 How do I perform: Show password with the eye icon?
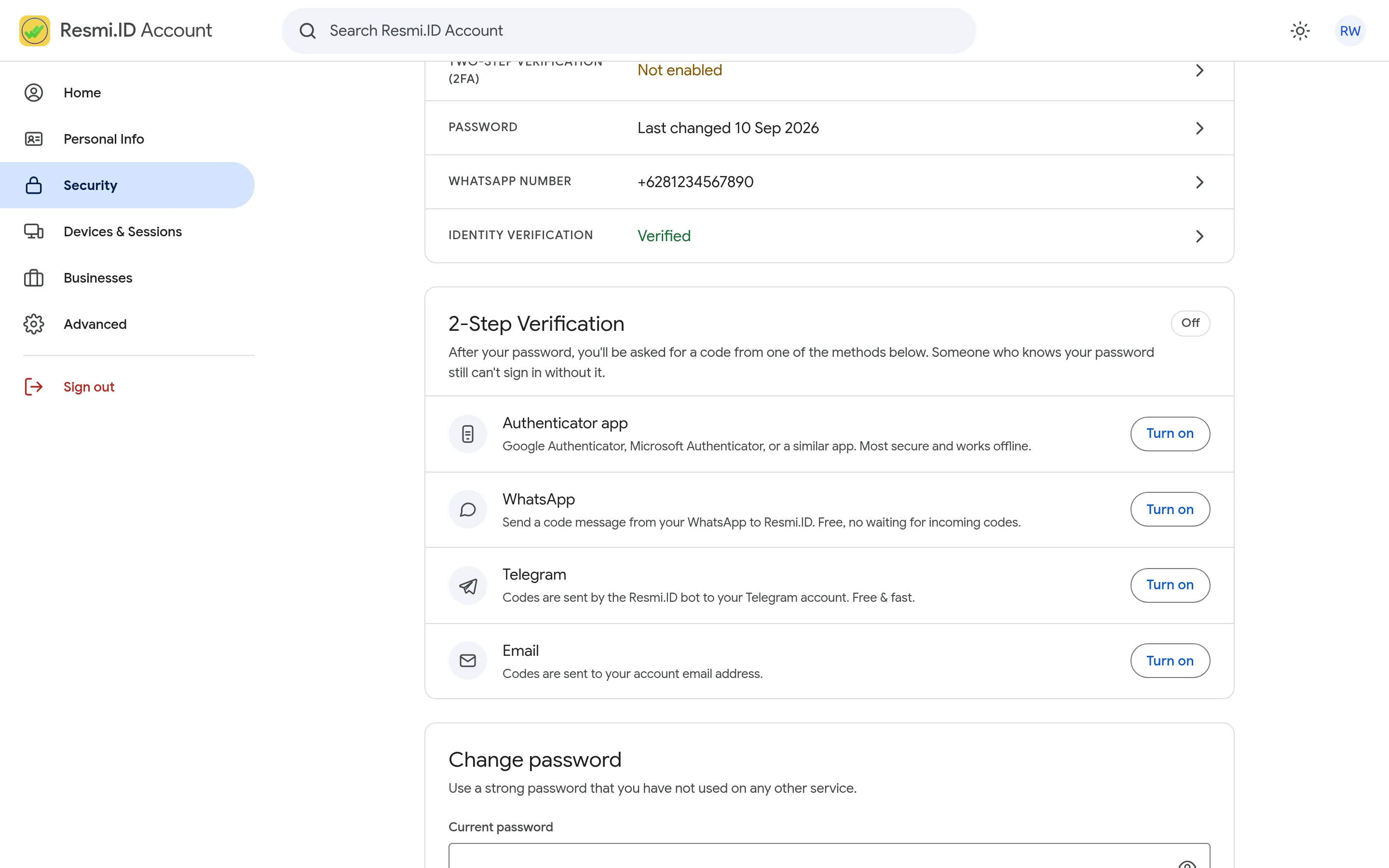(1187, 864)
